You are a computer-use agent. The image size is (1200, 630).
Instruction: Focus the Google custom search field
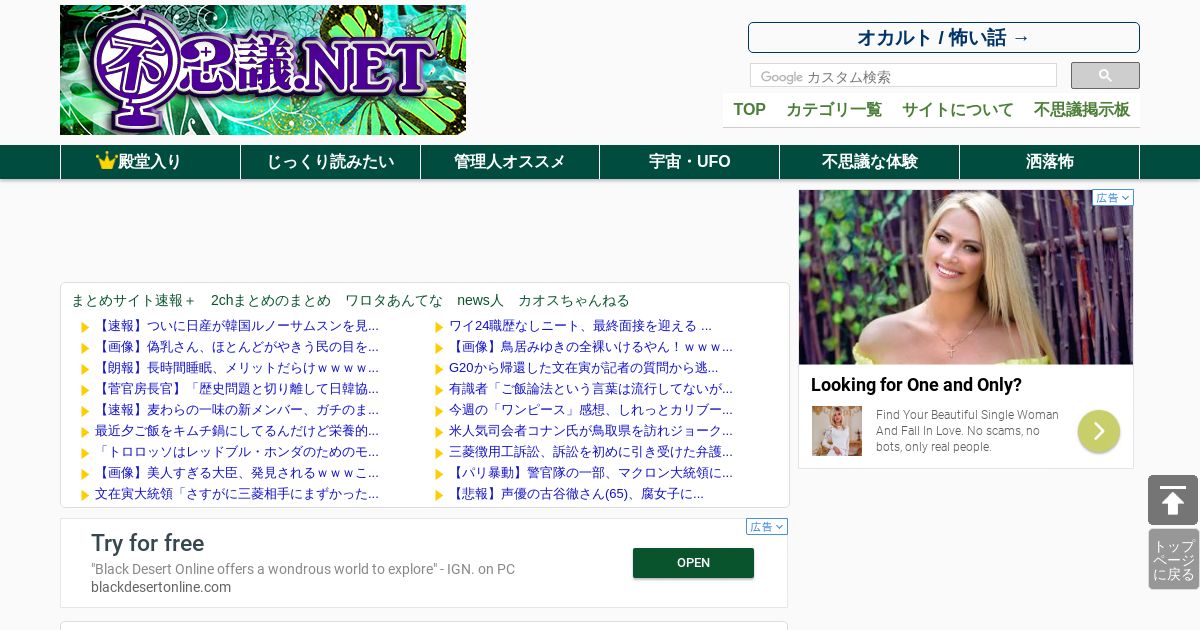[903, 76]
